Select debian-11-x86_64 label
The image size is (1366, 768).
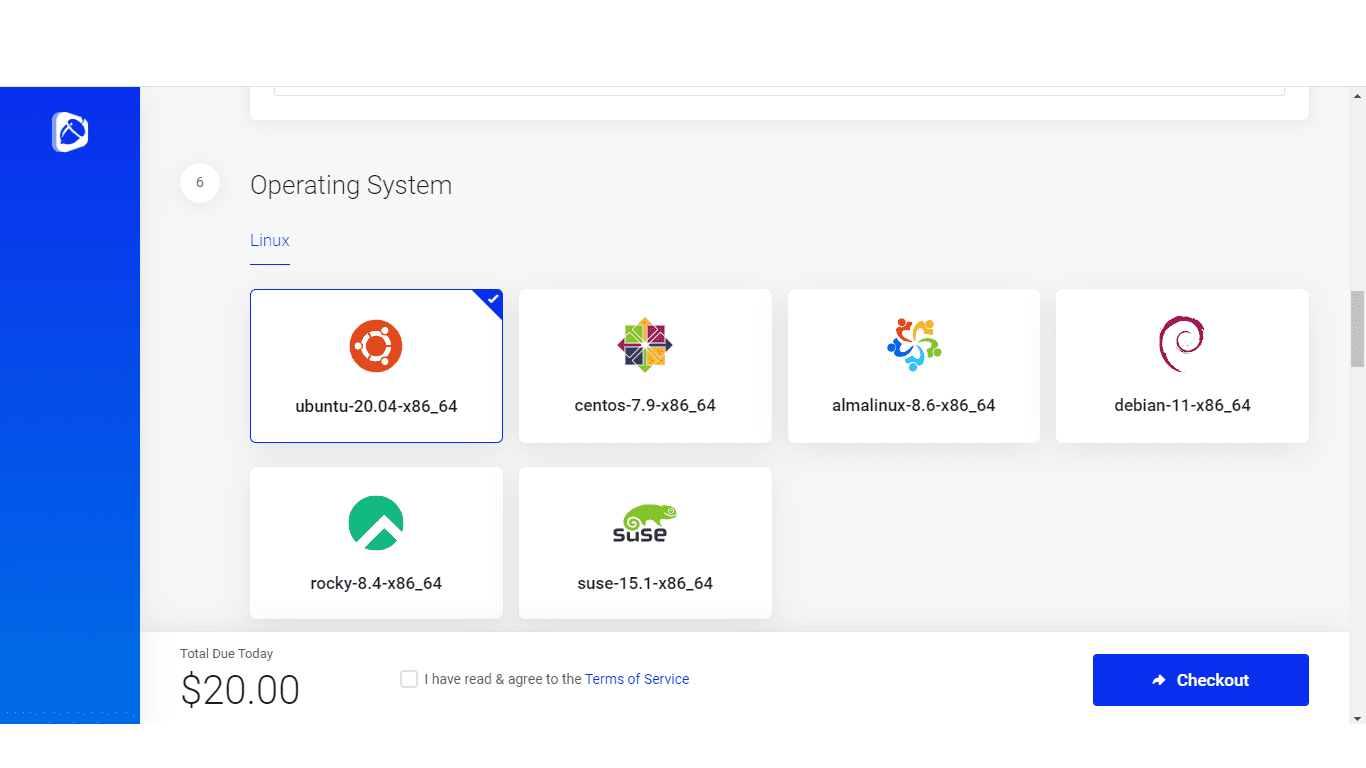(x=1182, y=405)
